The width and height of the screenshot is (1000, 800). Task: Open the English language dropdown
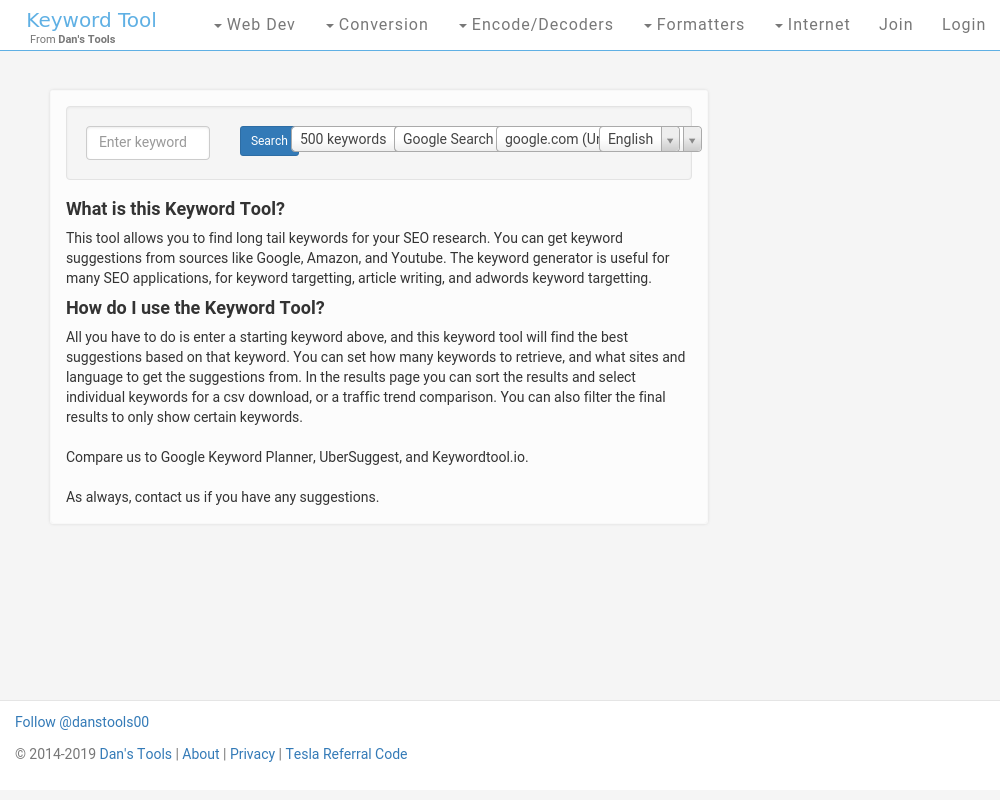pyautogui.click(x=639, y=139)
